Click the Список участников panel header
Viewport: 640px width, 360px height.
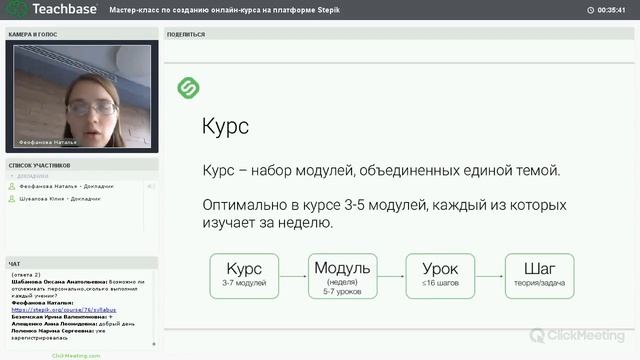(x=82, y=165)
